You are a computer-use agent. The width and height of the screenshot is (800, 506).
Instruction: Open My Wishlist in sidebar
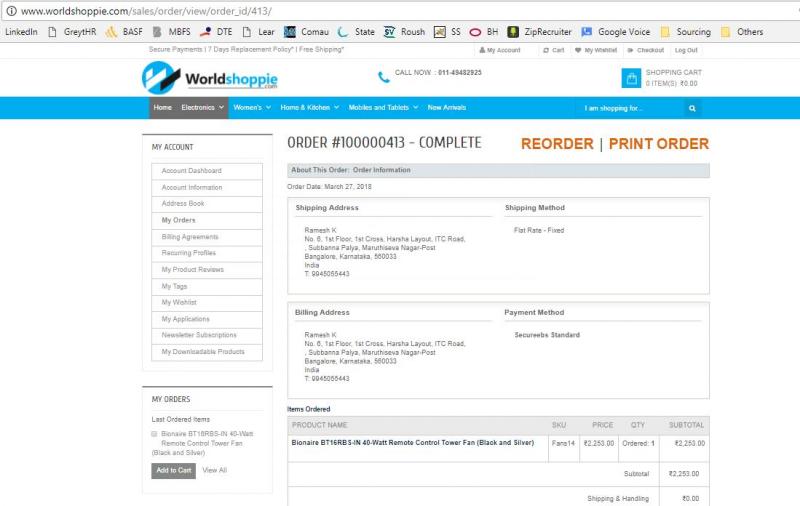(207, 302)
